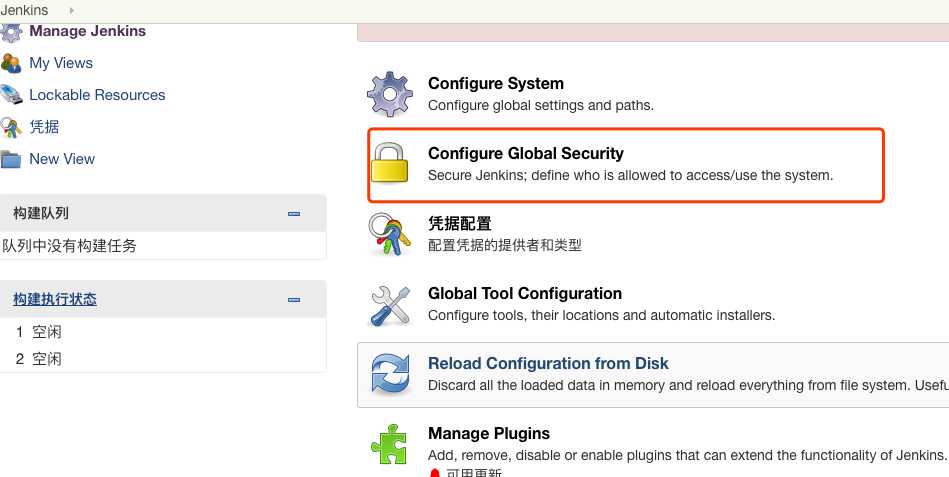Go to Lockable Resources
Viewport: 949px width, 477px height.
97,95
